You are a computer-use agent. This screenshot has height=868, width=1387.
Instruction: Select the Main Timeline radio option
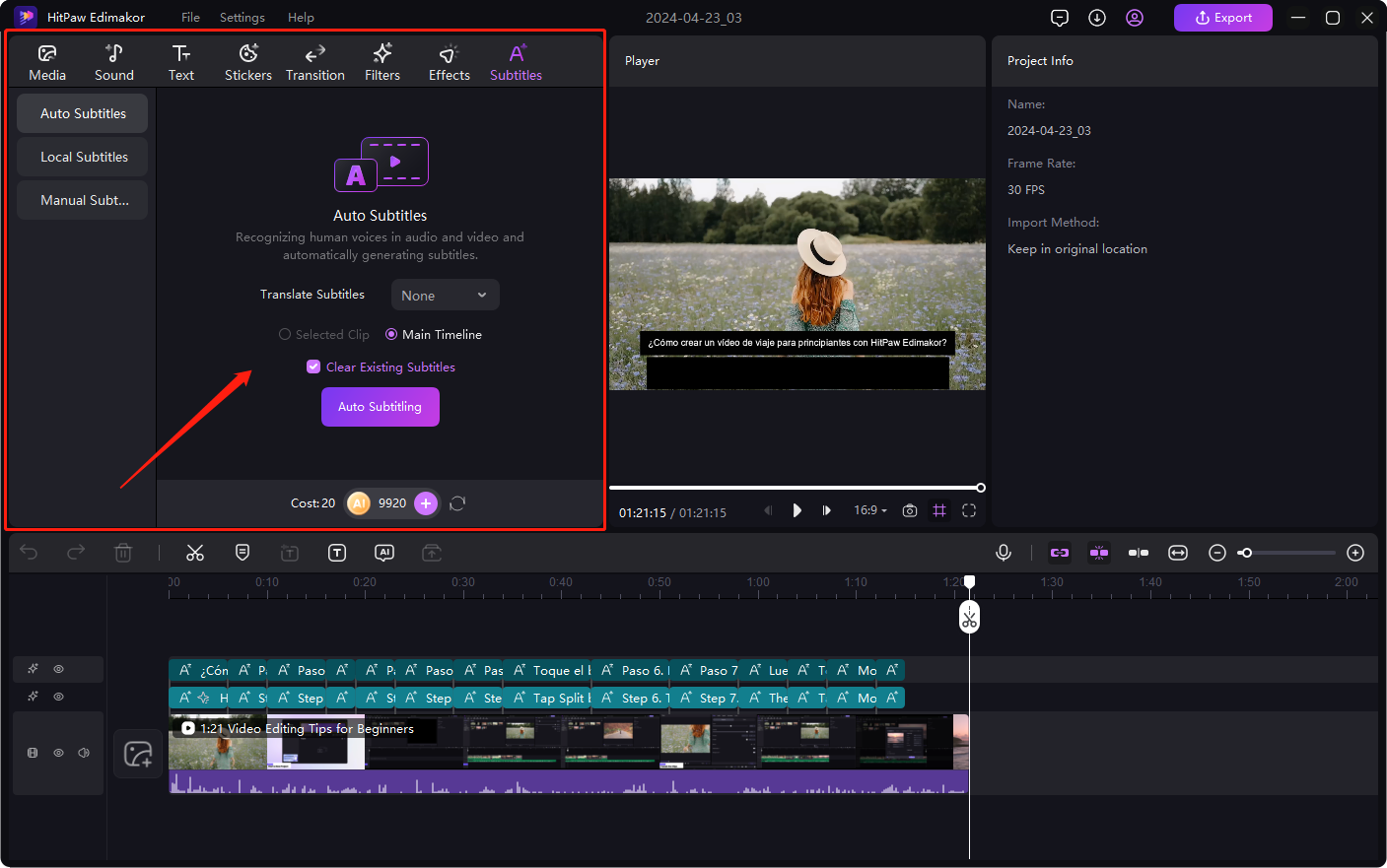click(391, 335)
